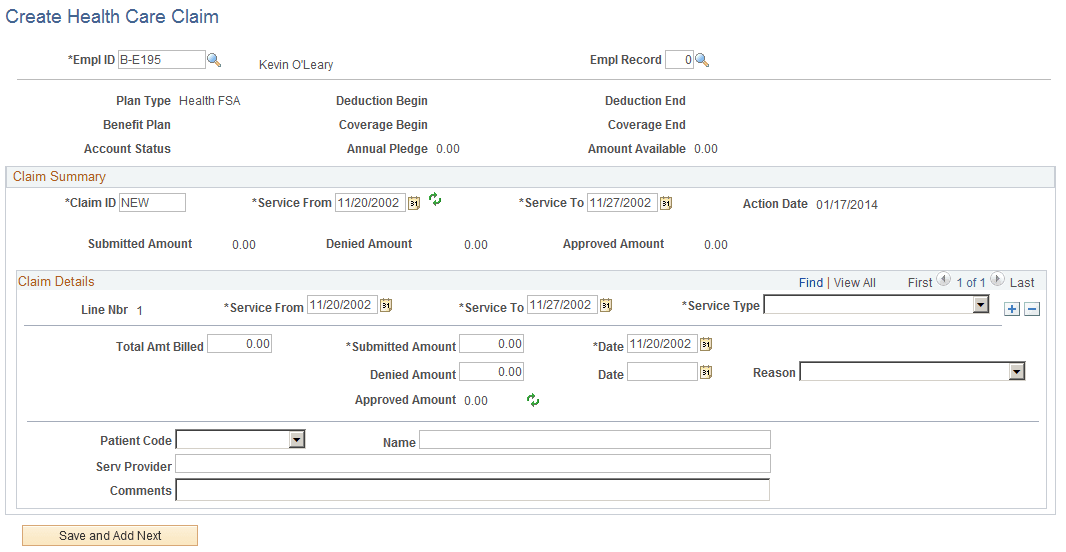Expand the Service Type dropdown
Image resolution: width=1066 pixels, height=552 pixels.
pyautogui.click(x=980, y=305)
